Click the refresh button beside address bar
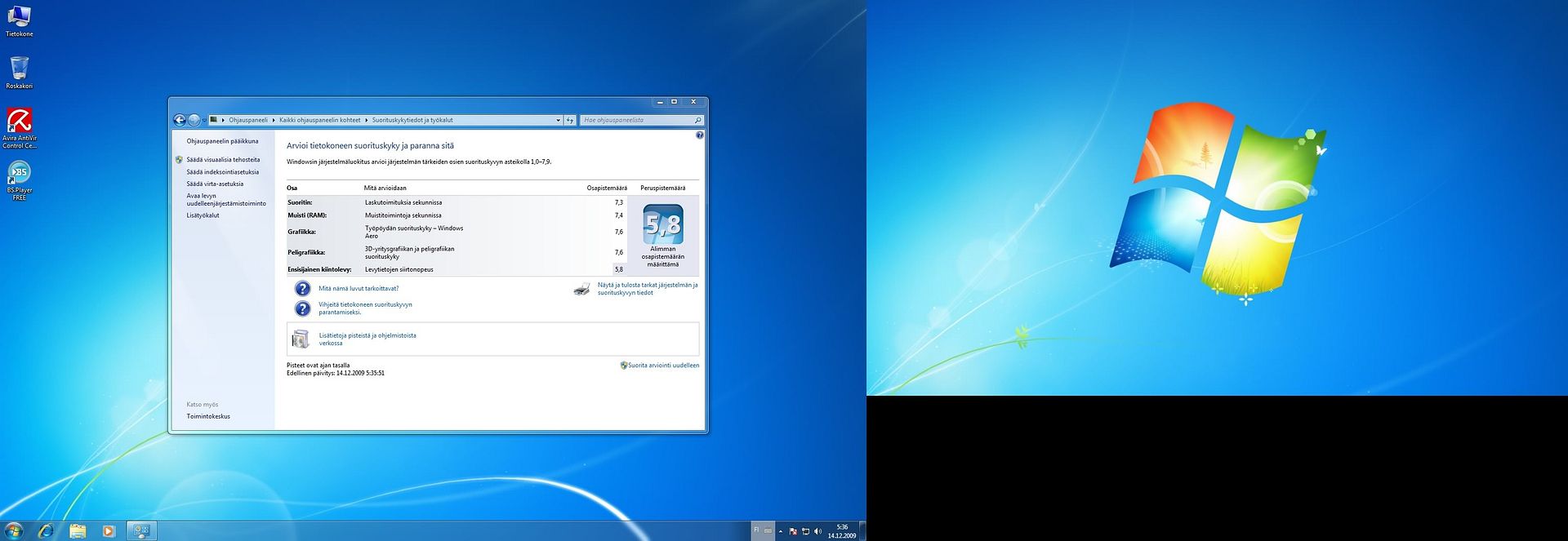This screenshot has height=541, width=1568. tap(570, 120)
